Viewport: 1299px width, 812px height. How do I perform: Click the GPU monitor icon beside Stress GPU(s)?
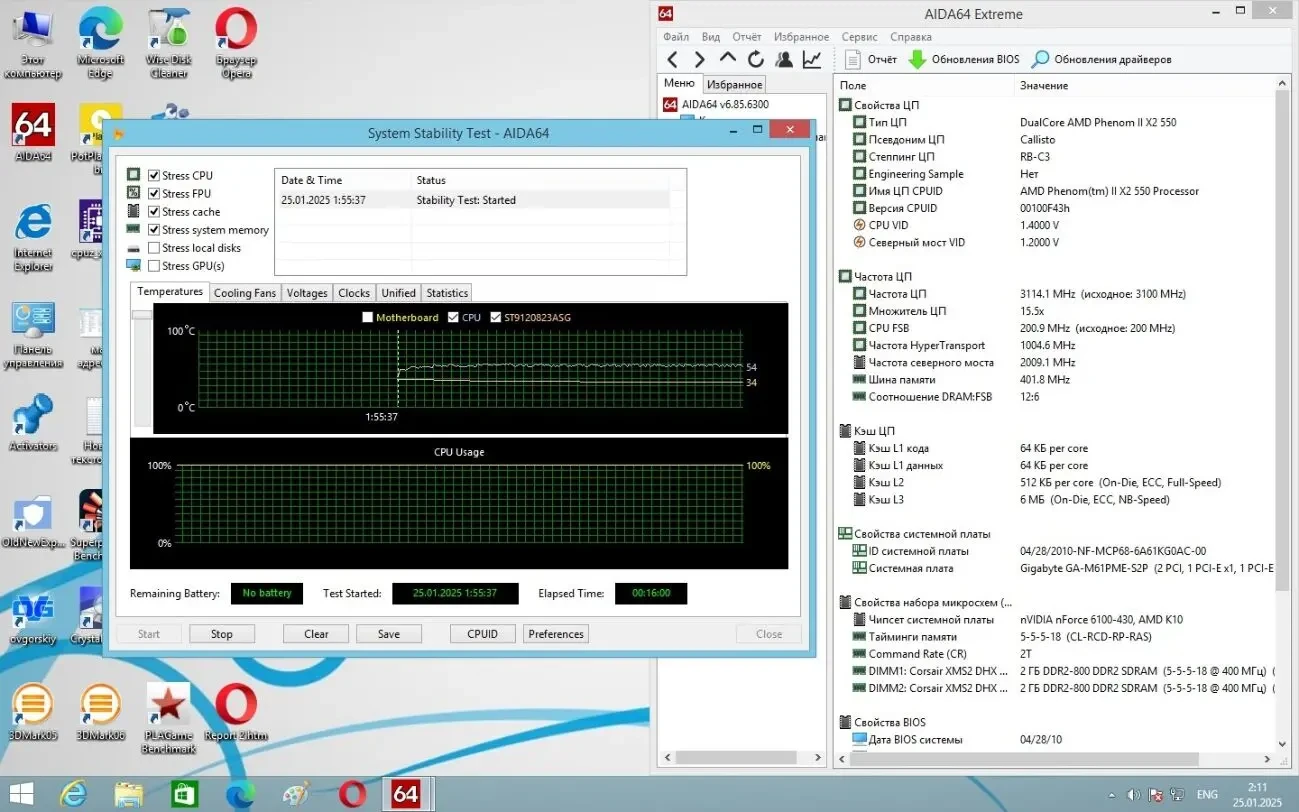(135, 265)
